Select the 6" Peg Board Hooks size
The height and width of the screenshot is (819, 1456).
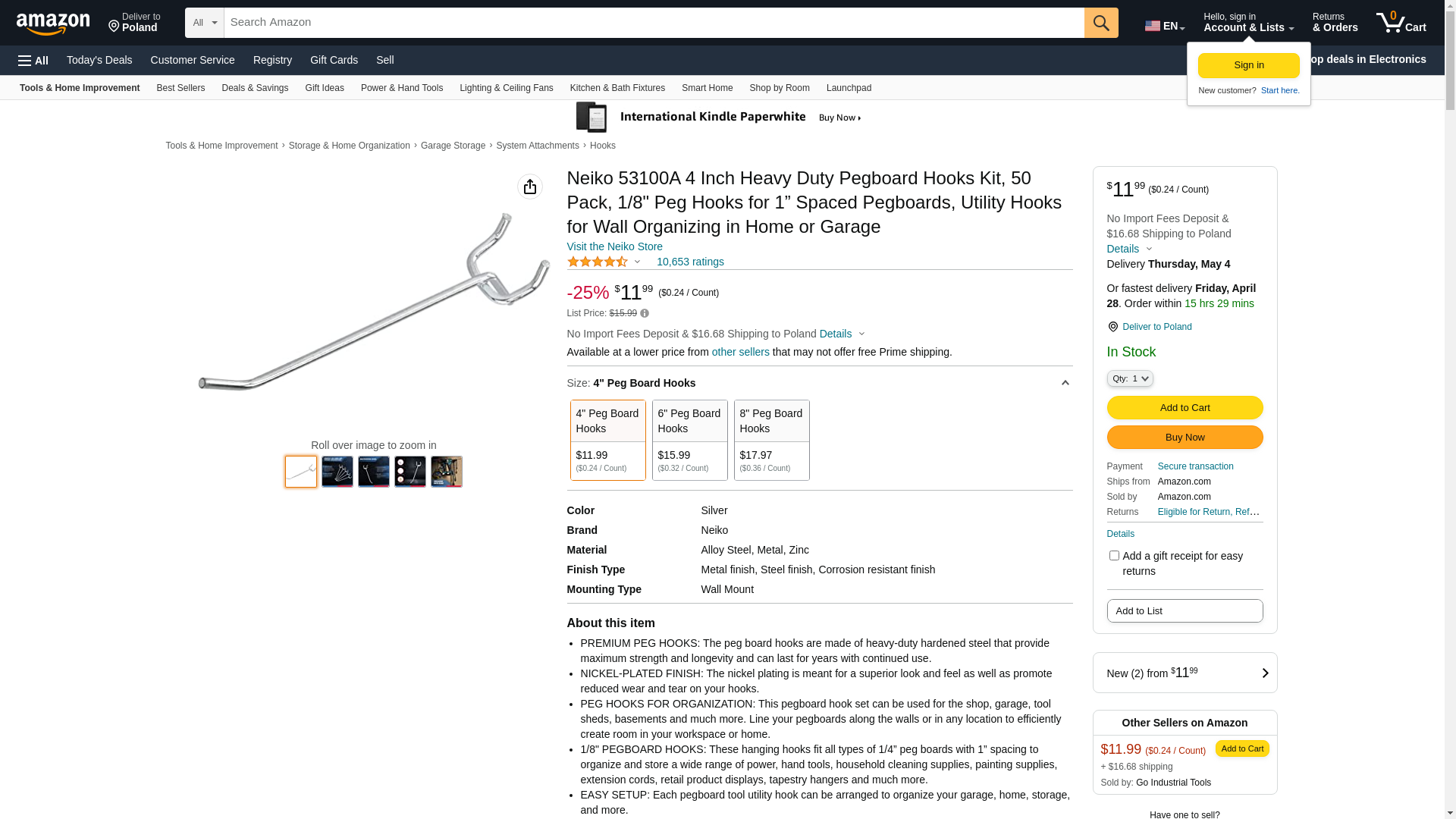(x=689, y=440)
